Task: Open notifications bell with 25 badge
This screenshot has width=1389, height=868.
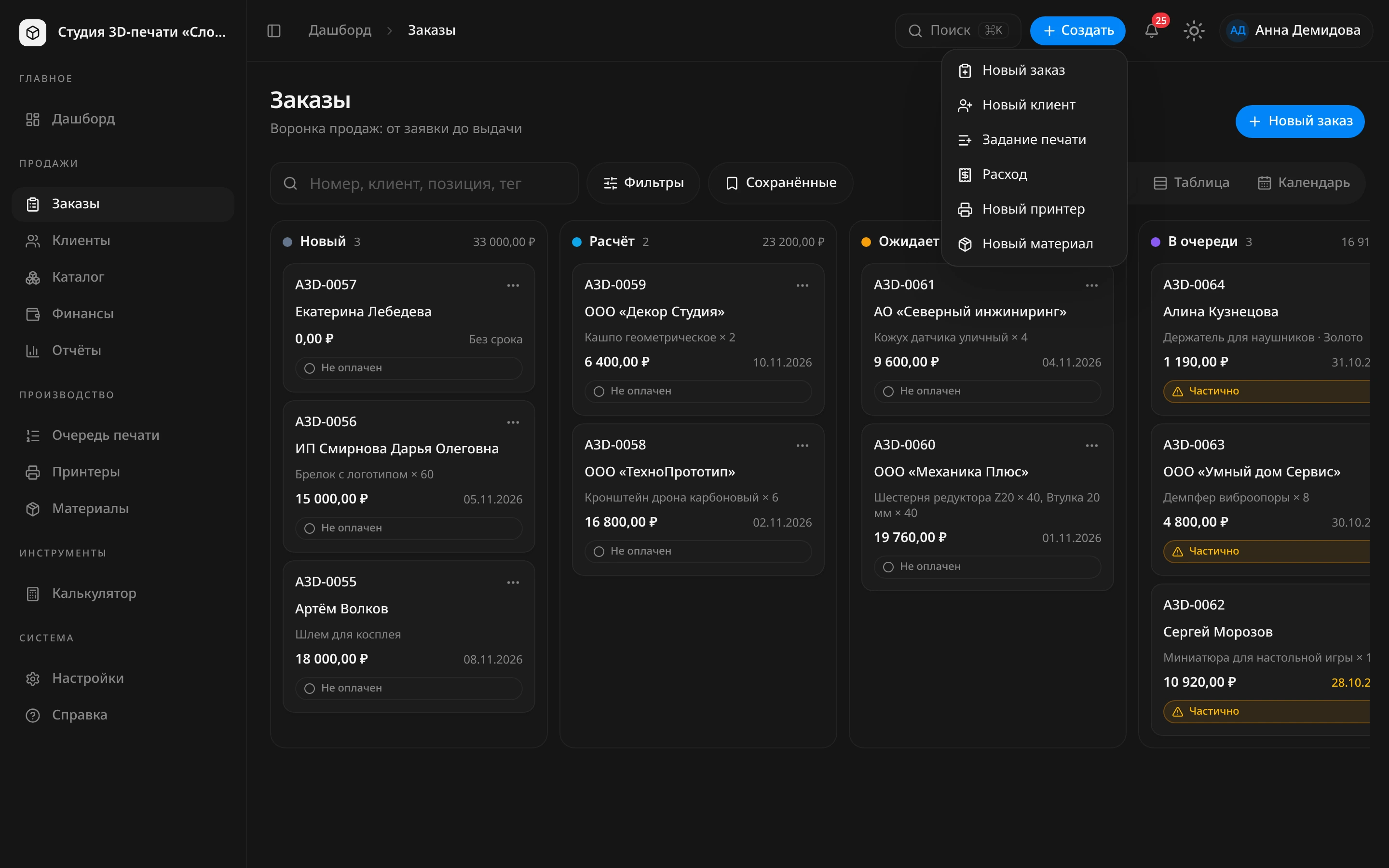Action: click(1151, 30)
